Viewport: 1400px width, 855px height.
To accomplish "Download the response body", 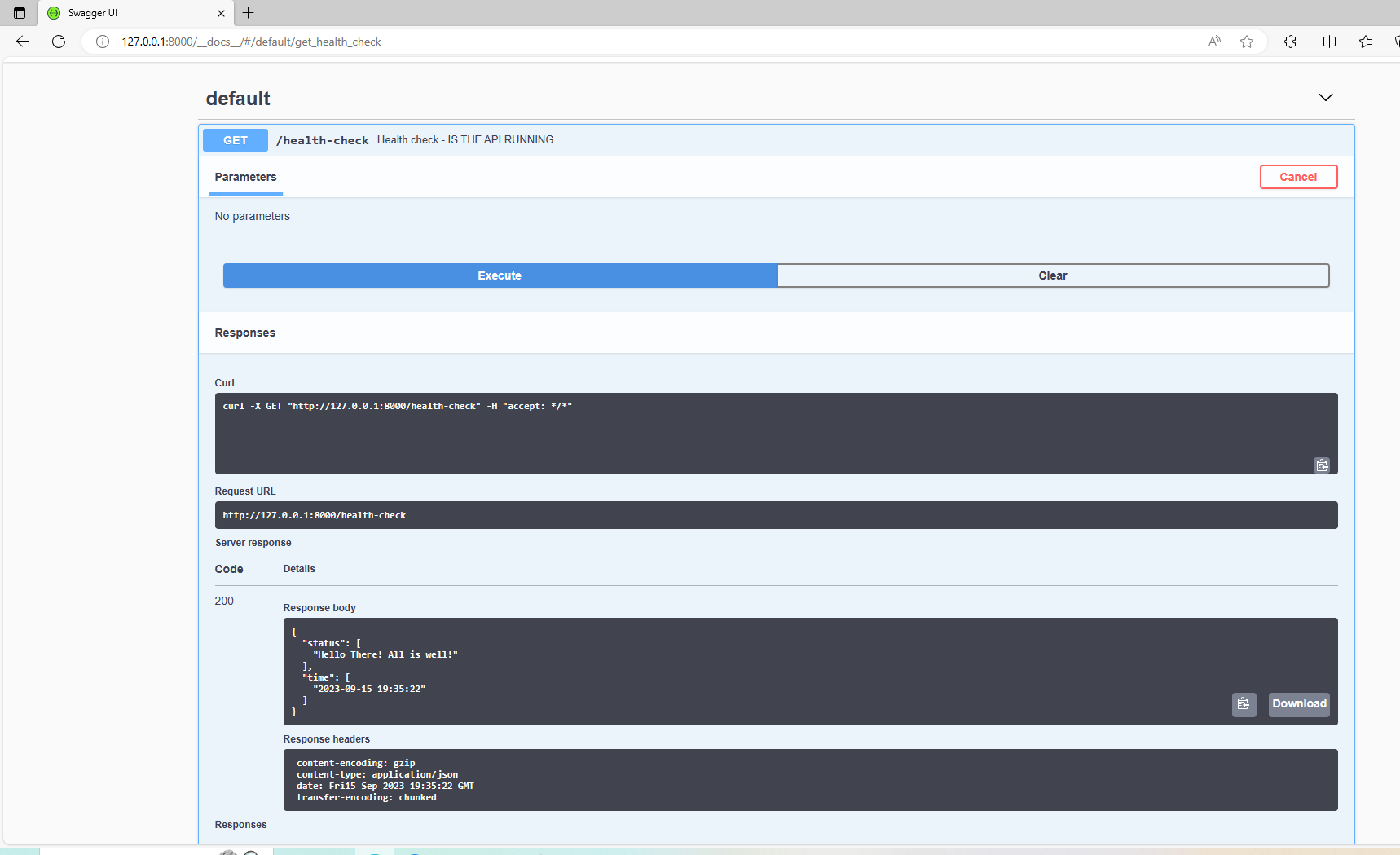I will [x=1298, y=704].
